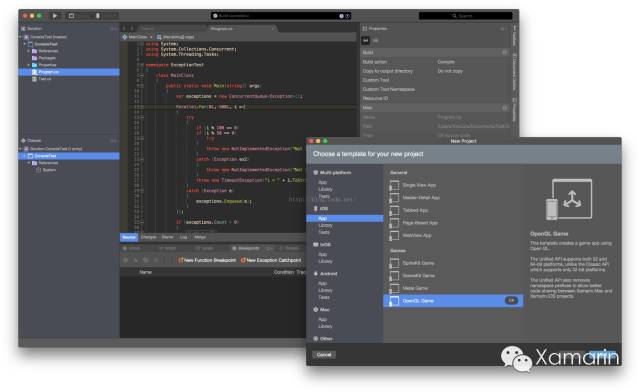
Task: Click New Function Breakpoint button
Action: 207,260
